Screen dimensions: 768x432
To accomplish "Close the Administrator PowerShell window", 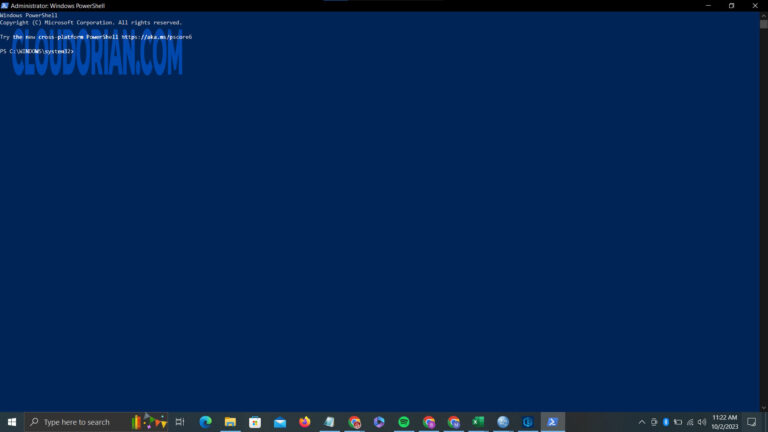I will [x=755, y=5].
